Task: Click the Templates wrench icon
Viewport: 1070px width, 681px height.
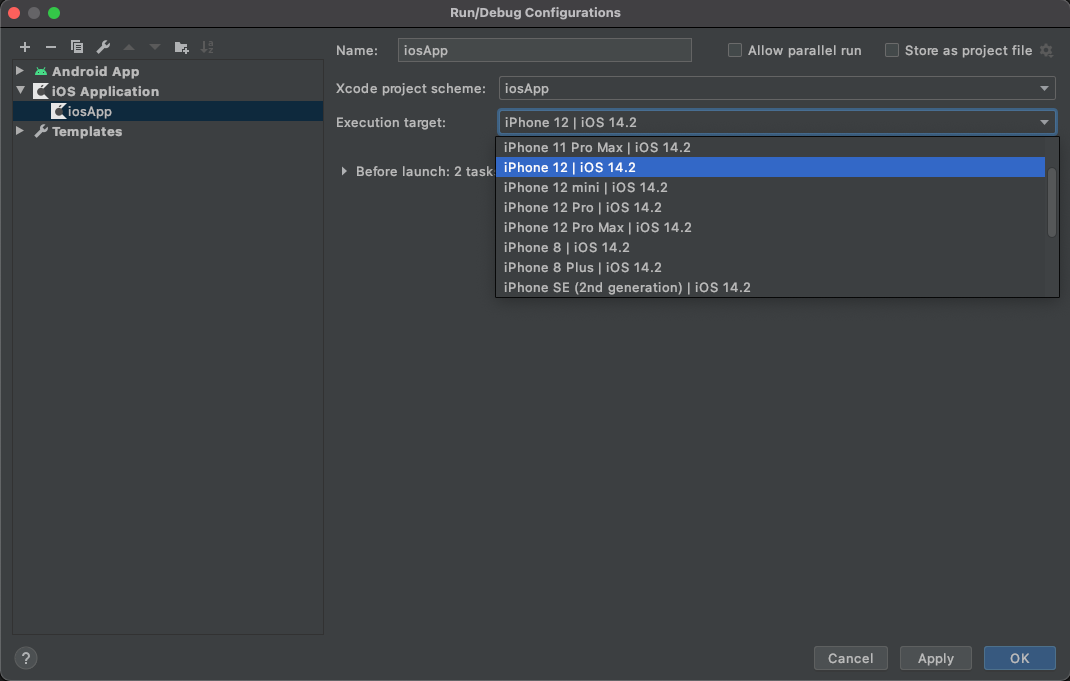Action: pos(41,131)
